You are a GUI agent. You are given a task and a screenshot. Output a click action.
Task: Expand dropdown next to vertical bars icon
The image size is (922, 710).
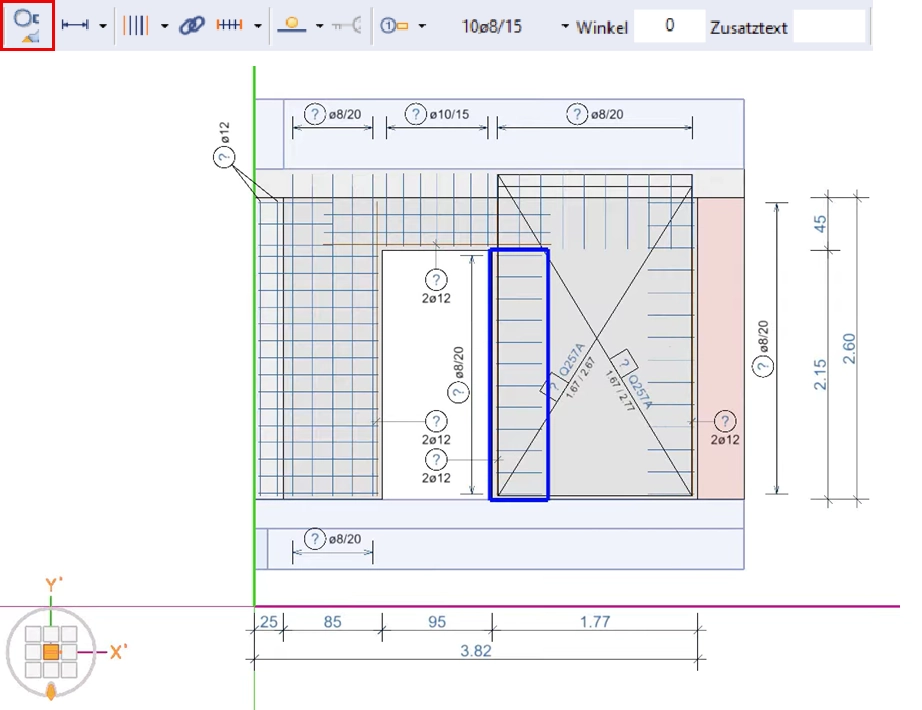(164, 27)
